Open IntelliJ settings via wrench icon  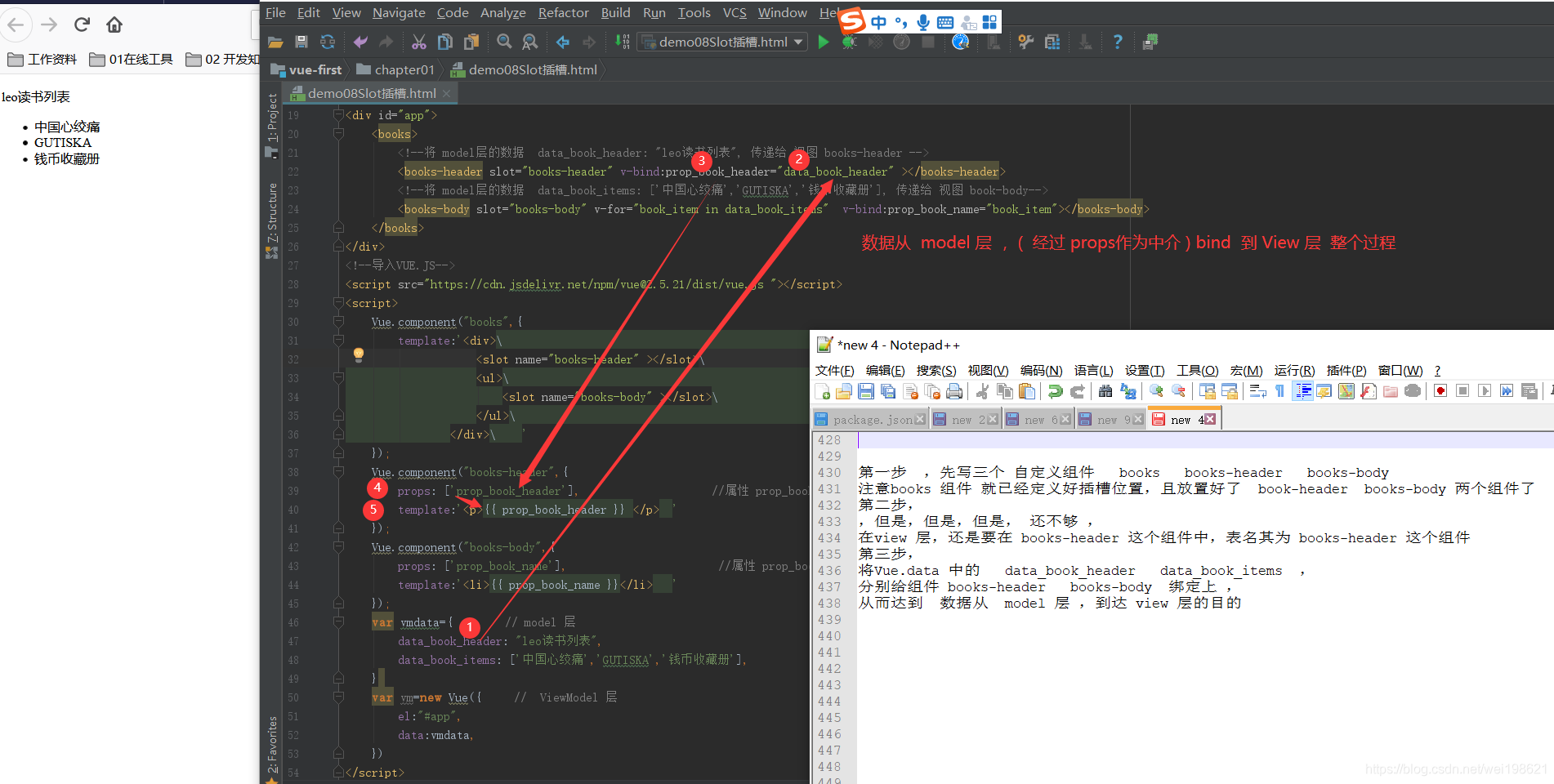(1026, 42)
